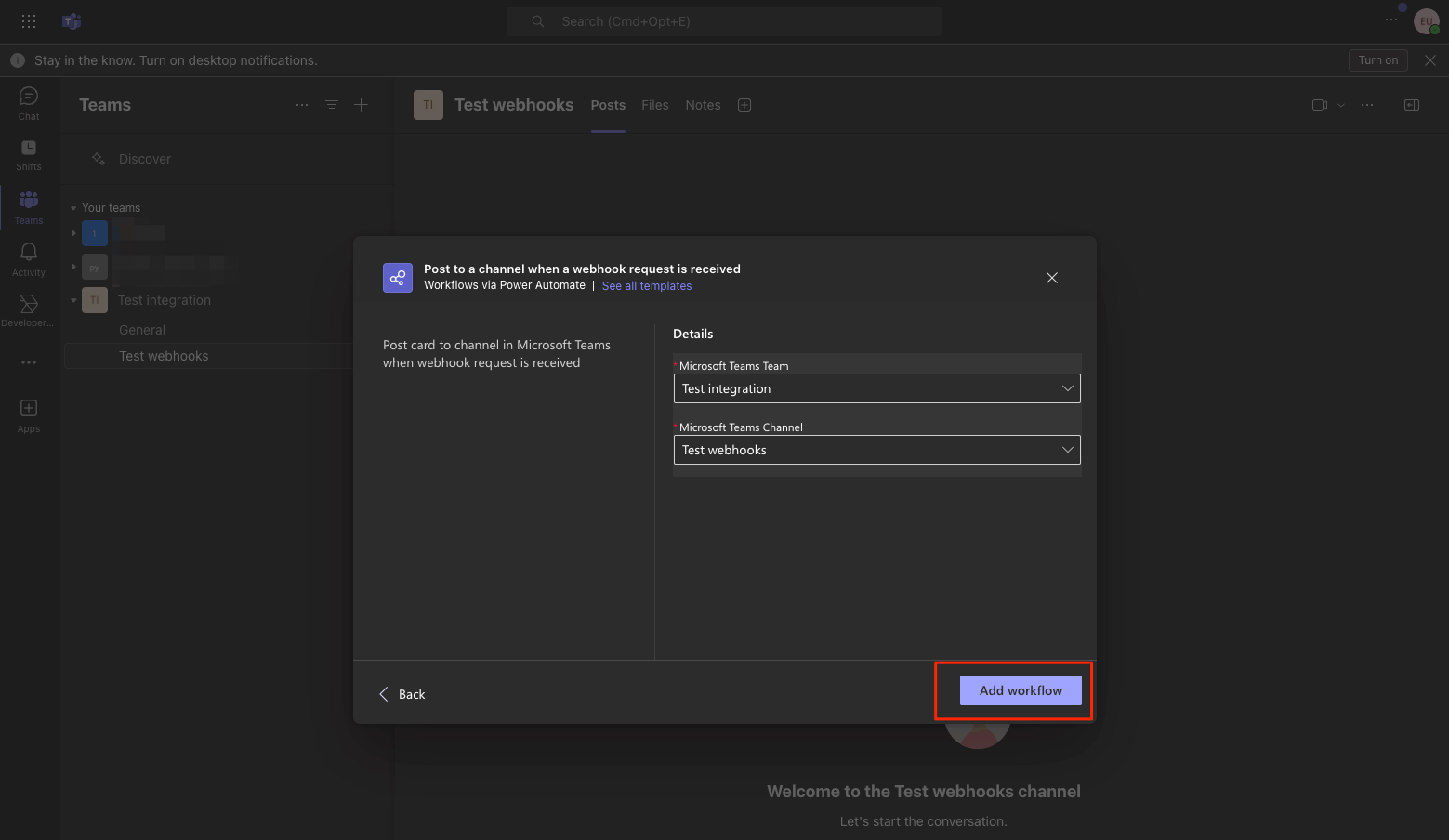Collapse the Test integration team
The width and height of the screenshot is (1449, 840).
pyautogui.click(x=73, y=300)
